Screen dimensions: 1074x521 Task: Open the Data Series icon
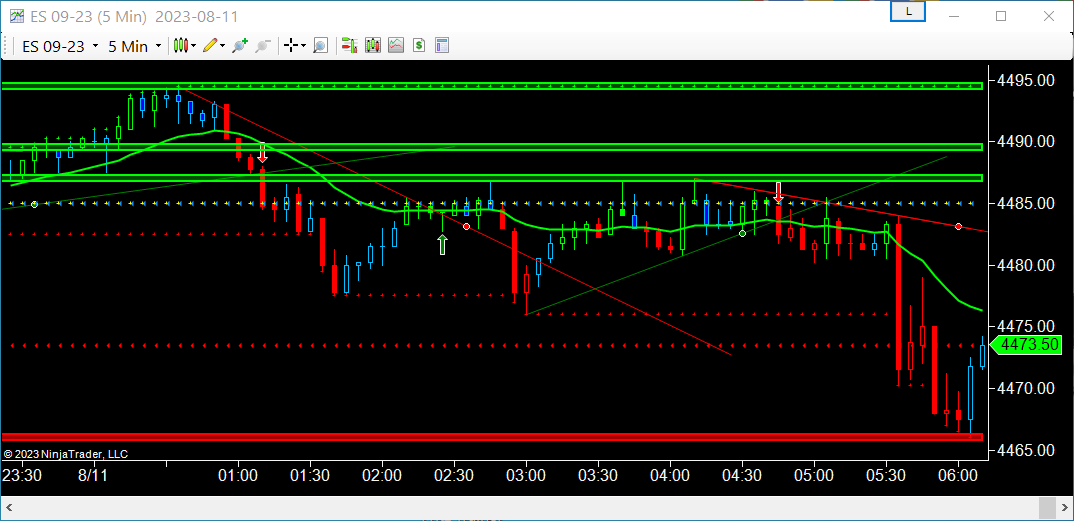[x=373, y=46]
